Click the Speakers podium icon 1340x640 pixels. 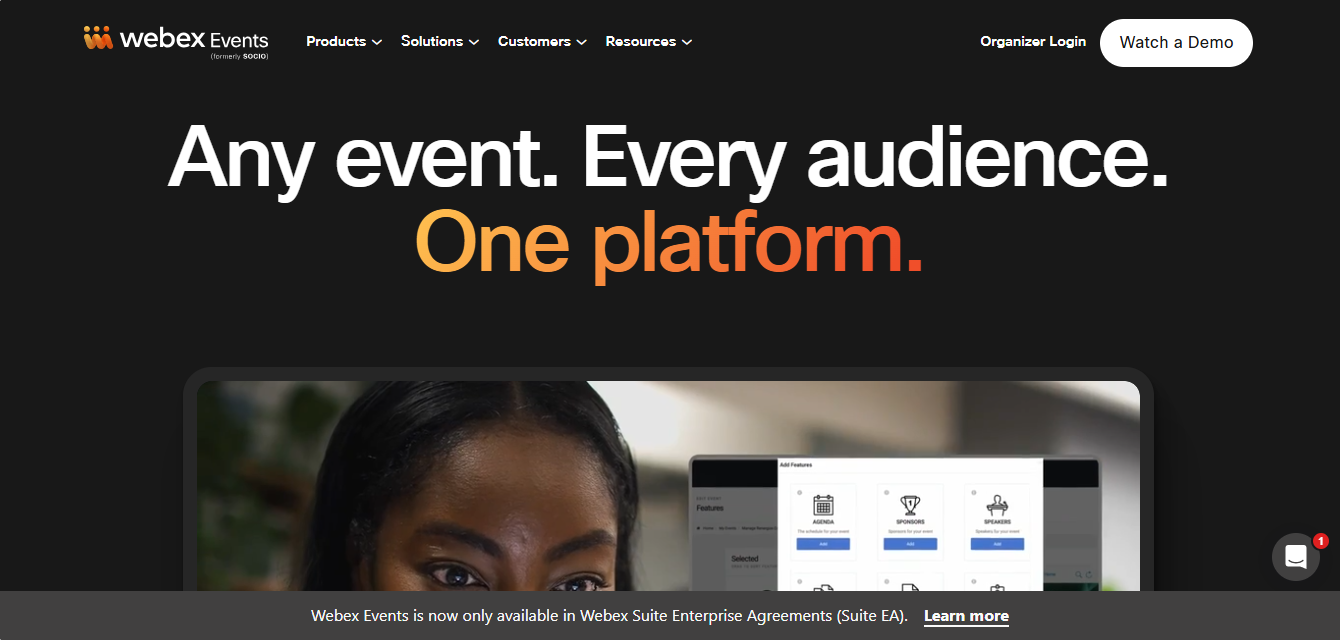point(997,504)
